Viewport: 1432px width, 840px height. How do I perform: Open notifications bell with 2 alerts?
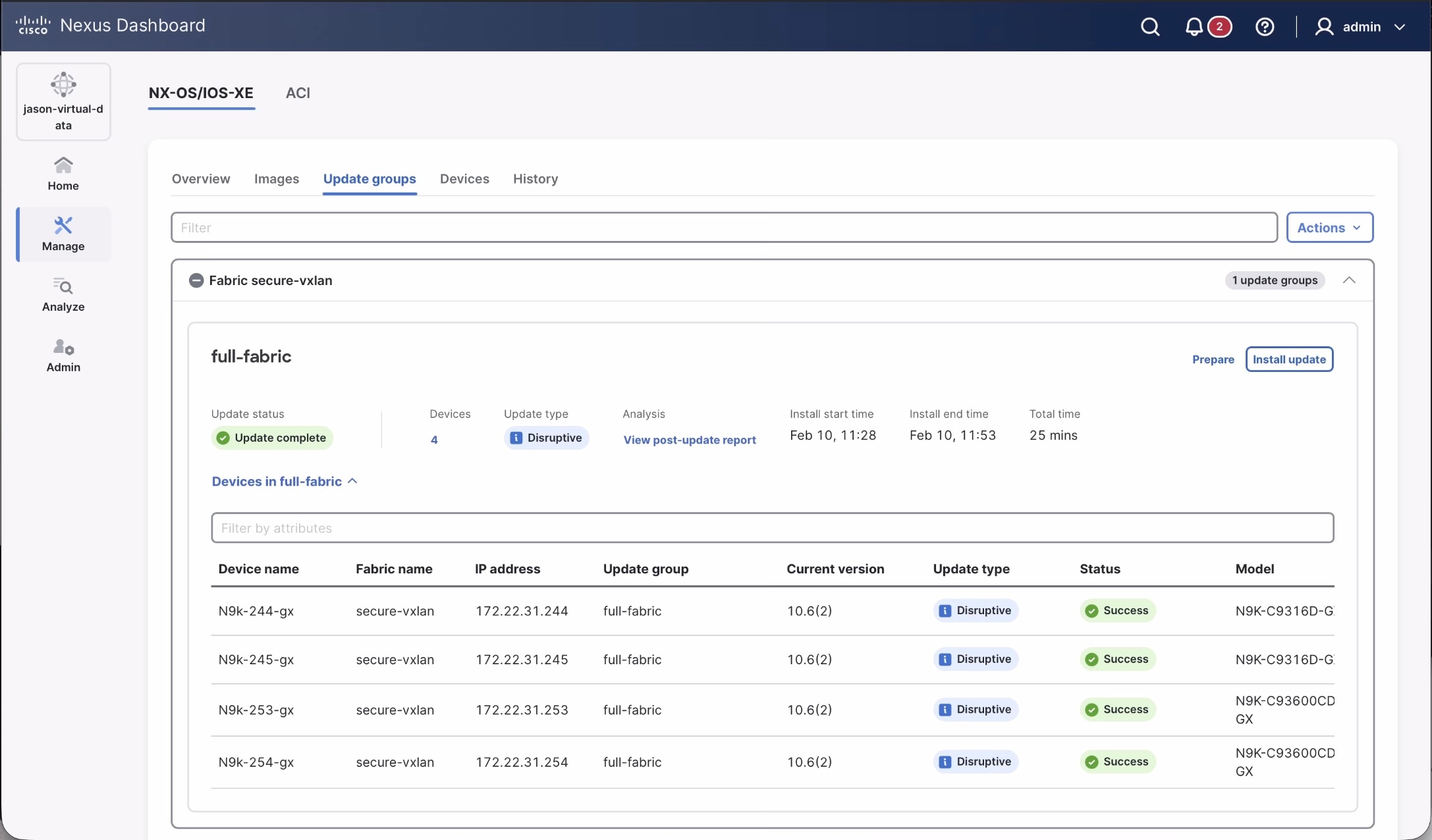click(x=1194, y=27)
